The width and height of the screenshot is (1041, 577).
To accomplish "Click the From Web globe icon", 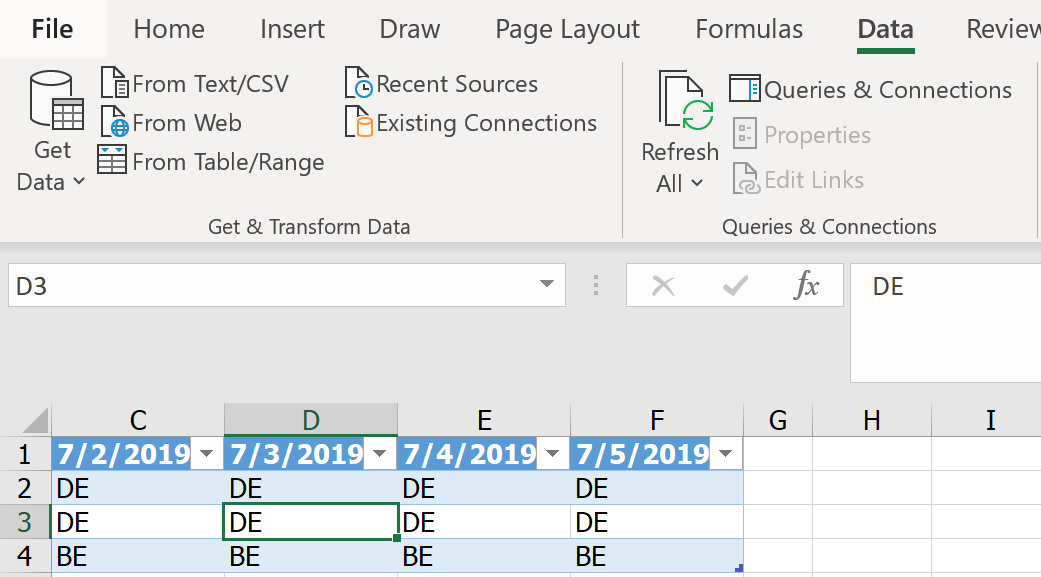I will click(115, 124).
